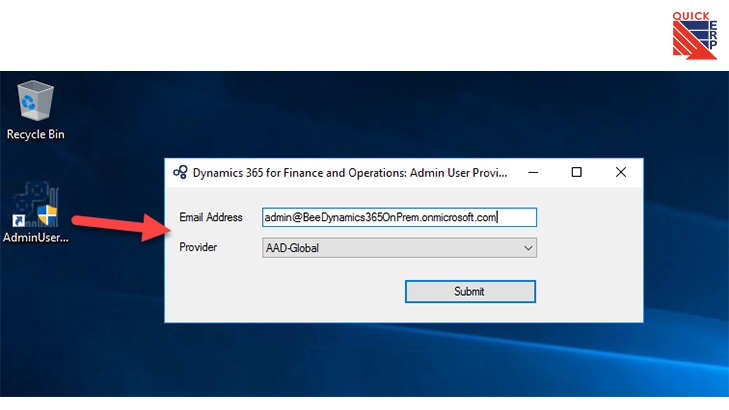Image resolution: width=729 pixels, height=410 pixels.
Task: Click the Recycle Bin label text
Action: (36, 134)
